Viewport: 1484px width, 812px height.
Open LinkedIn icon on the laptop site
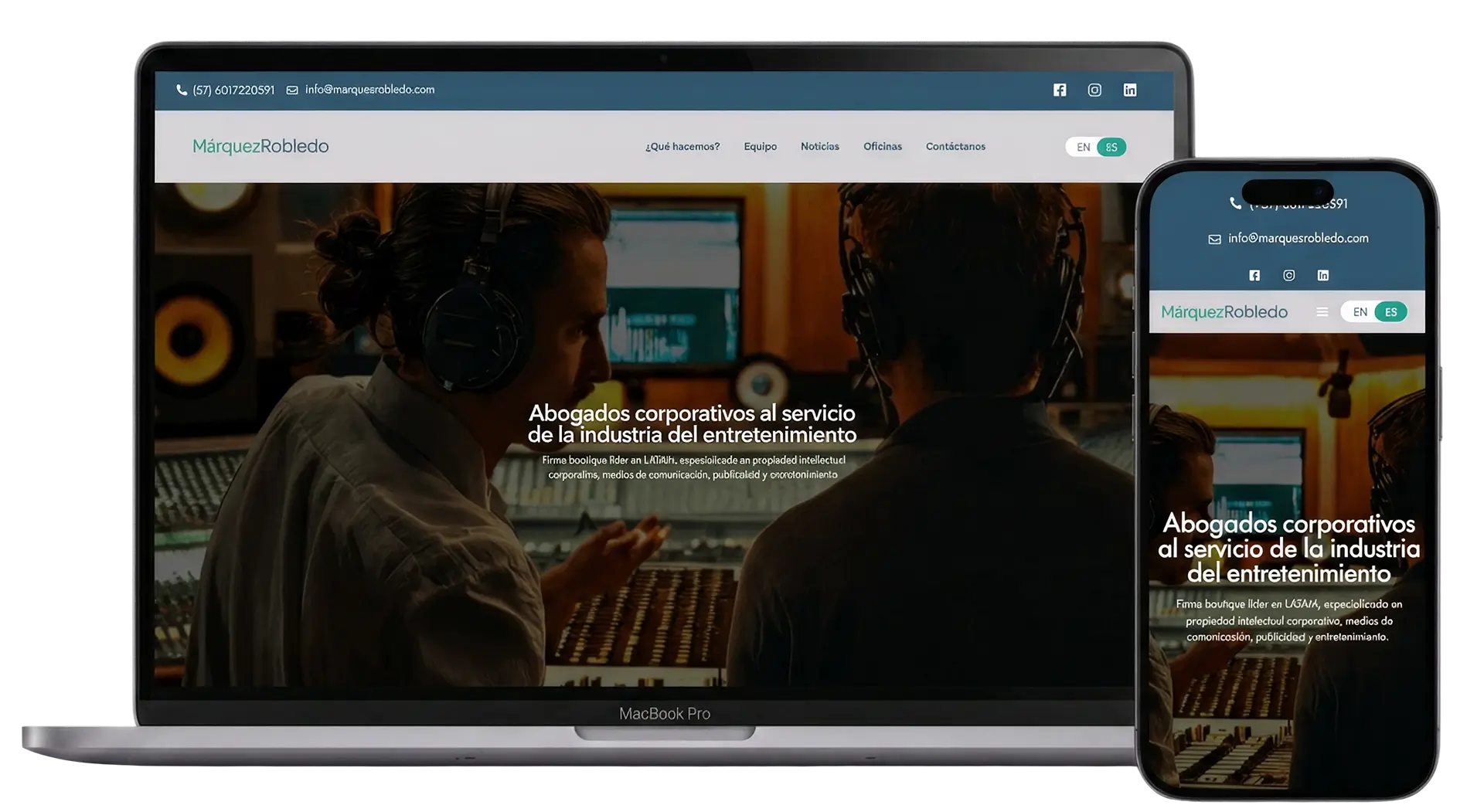pyautogui.click(x=1130, y=90)
